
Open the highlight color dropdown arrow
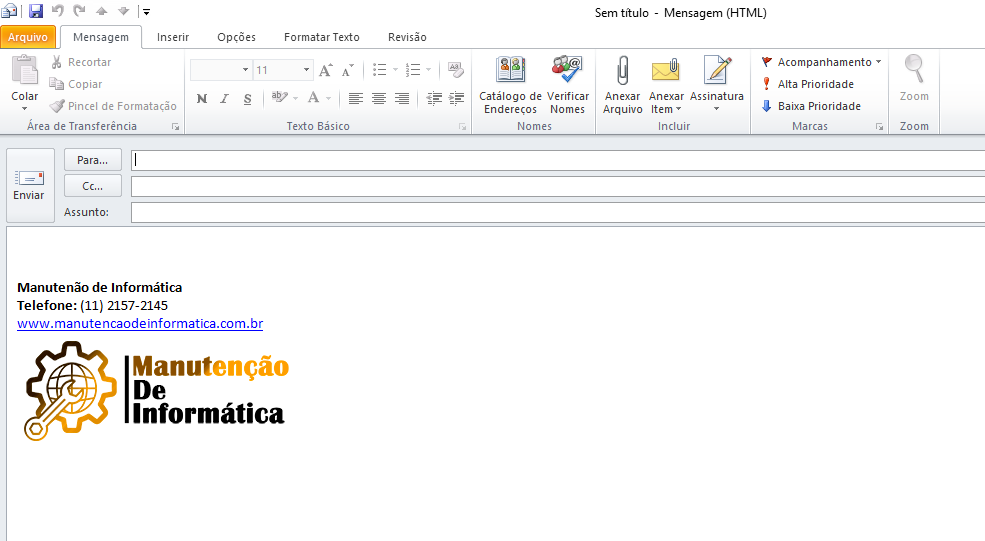[x=295, y=98]
